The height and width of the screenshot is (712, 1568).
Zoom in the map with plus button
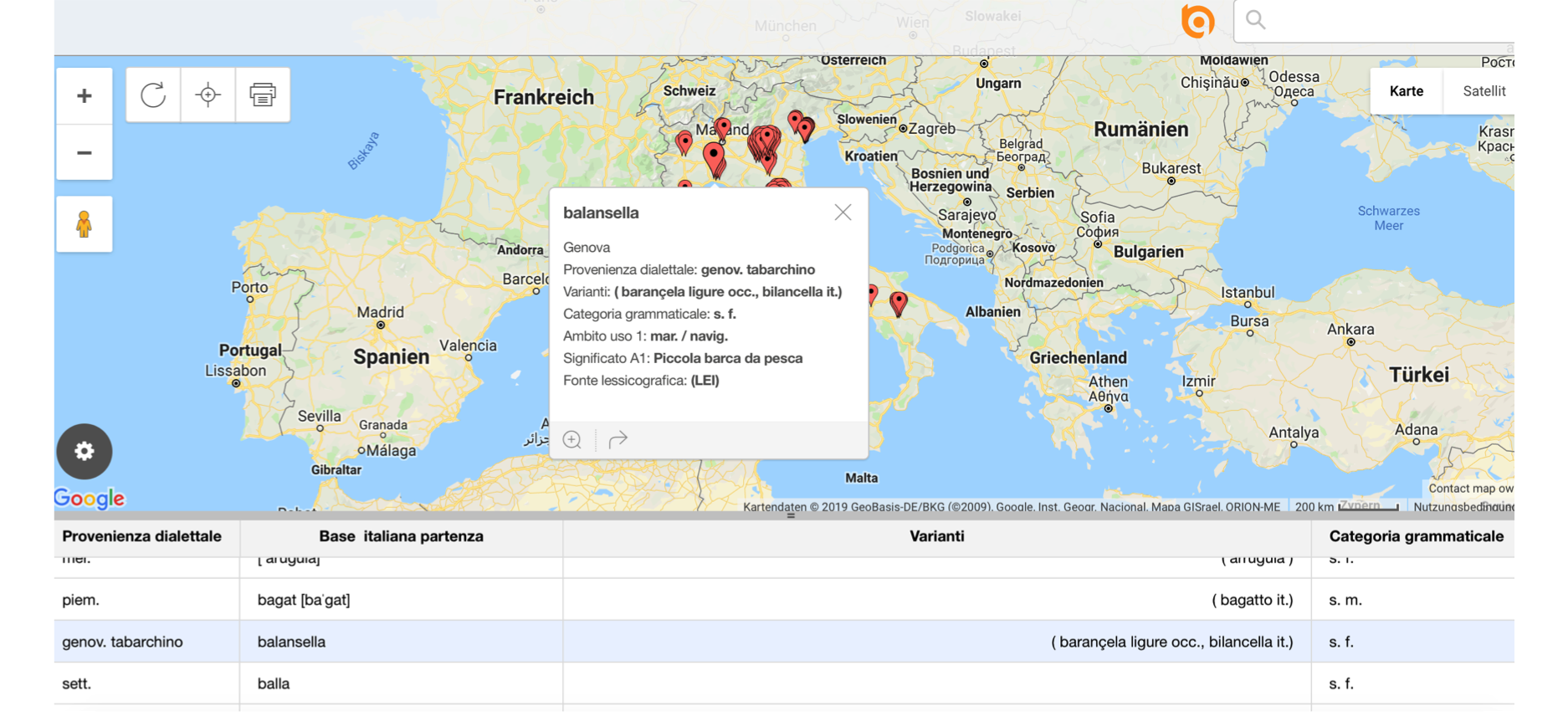(x=84, y=96)
